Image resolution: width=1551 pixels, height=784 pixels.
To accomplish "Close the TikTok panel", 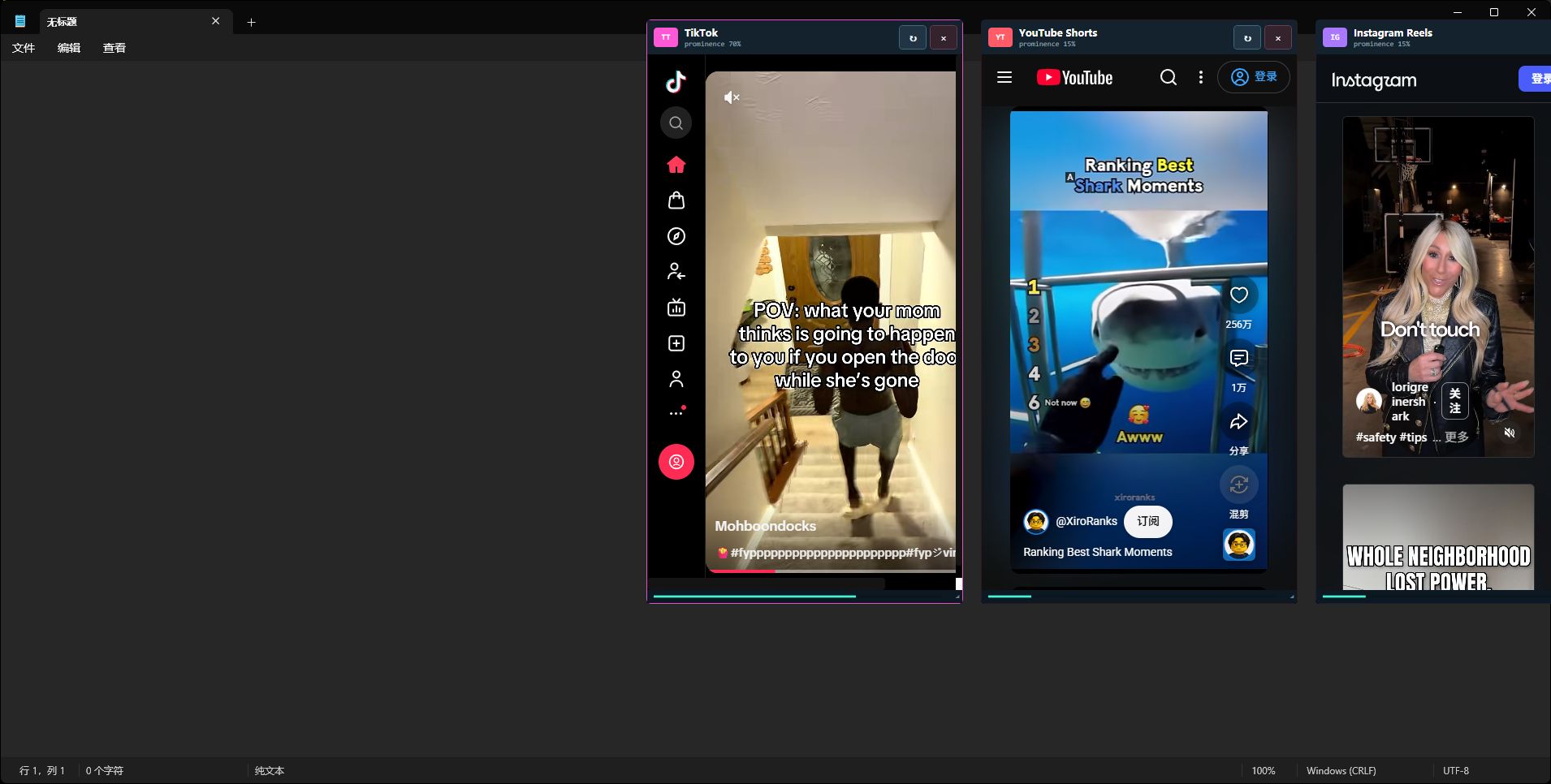I will tap(943, 38).
